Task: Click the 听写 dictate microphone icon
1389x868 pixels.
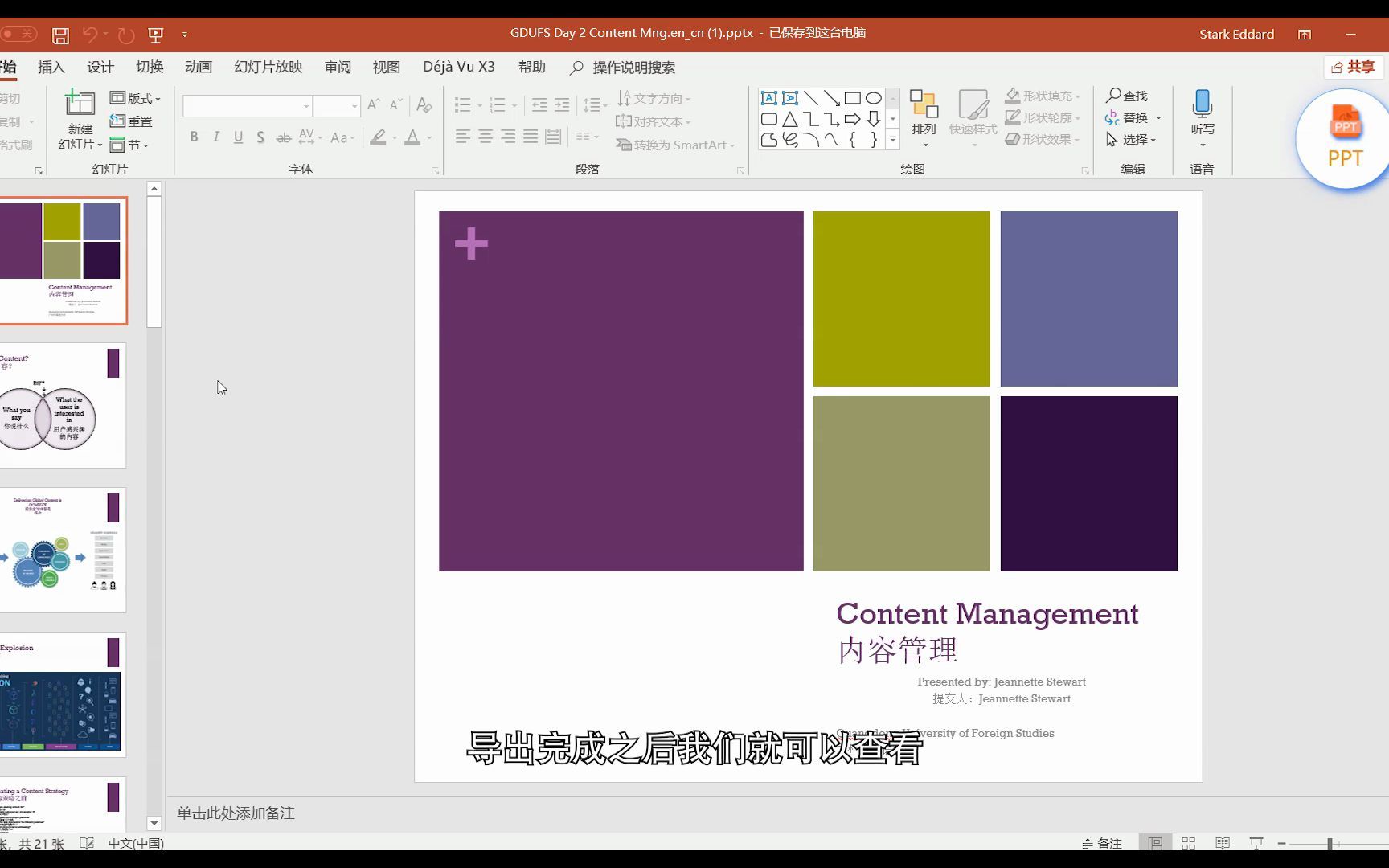Action: [x=1203, y=104]
